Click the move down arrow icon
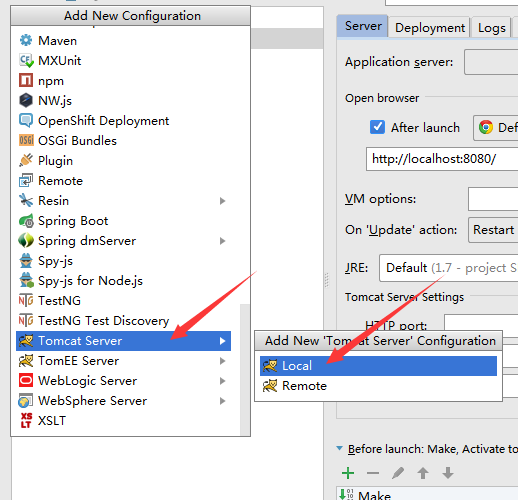Image resolution: width=518 pixels, height=500 pixels. click(448, 473)
